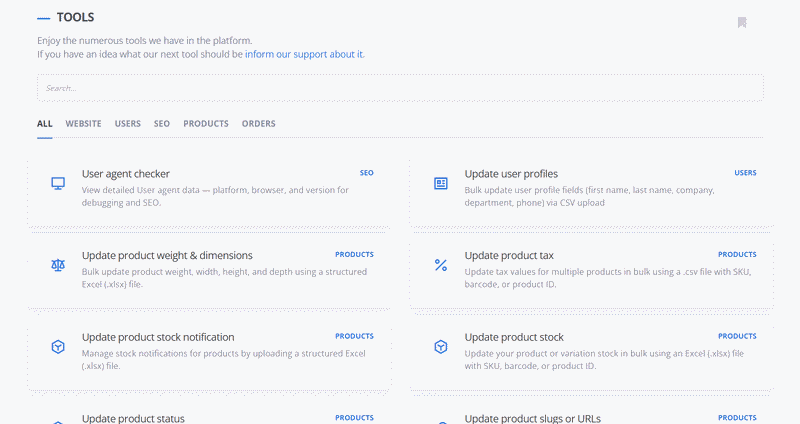
Task: Click 'Enjoy the numerous tools' intro text
Action: [144, 41]
